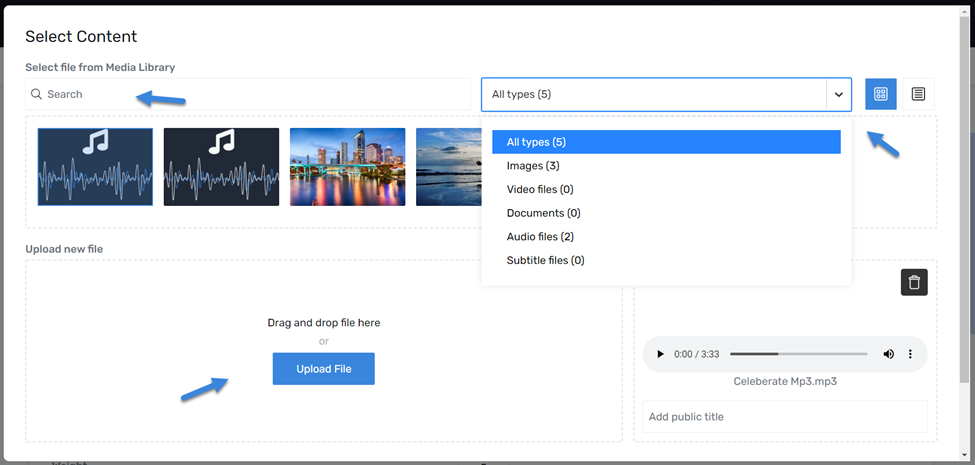Click the Add public title field

point(785,417)
